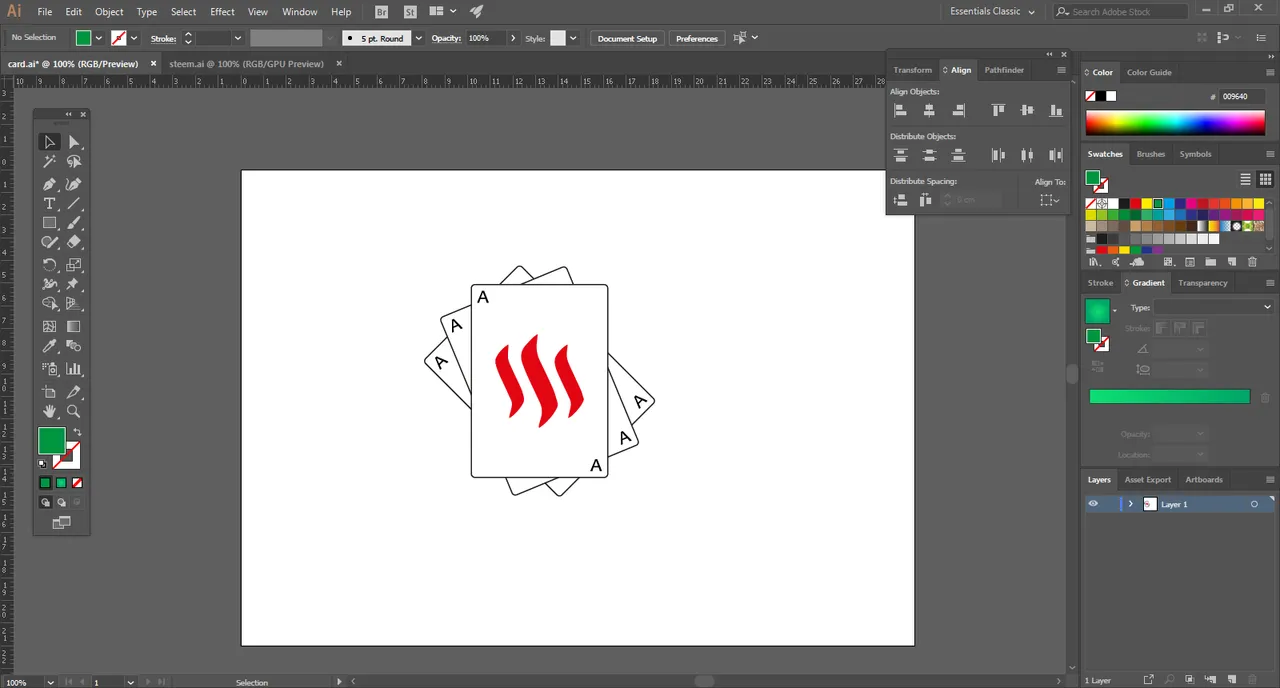Choose the Paintbrush tool
This screenshot has height=688, width=1280.
74,222
